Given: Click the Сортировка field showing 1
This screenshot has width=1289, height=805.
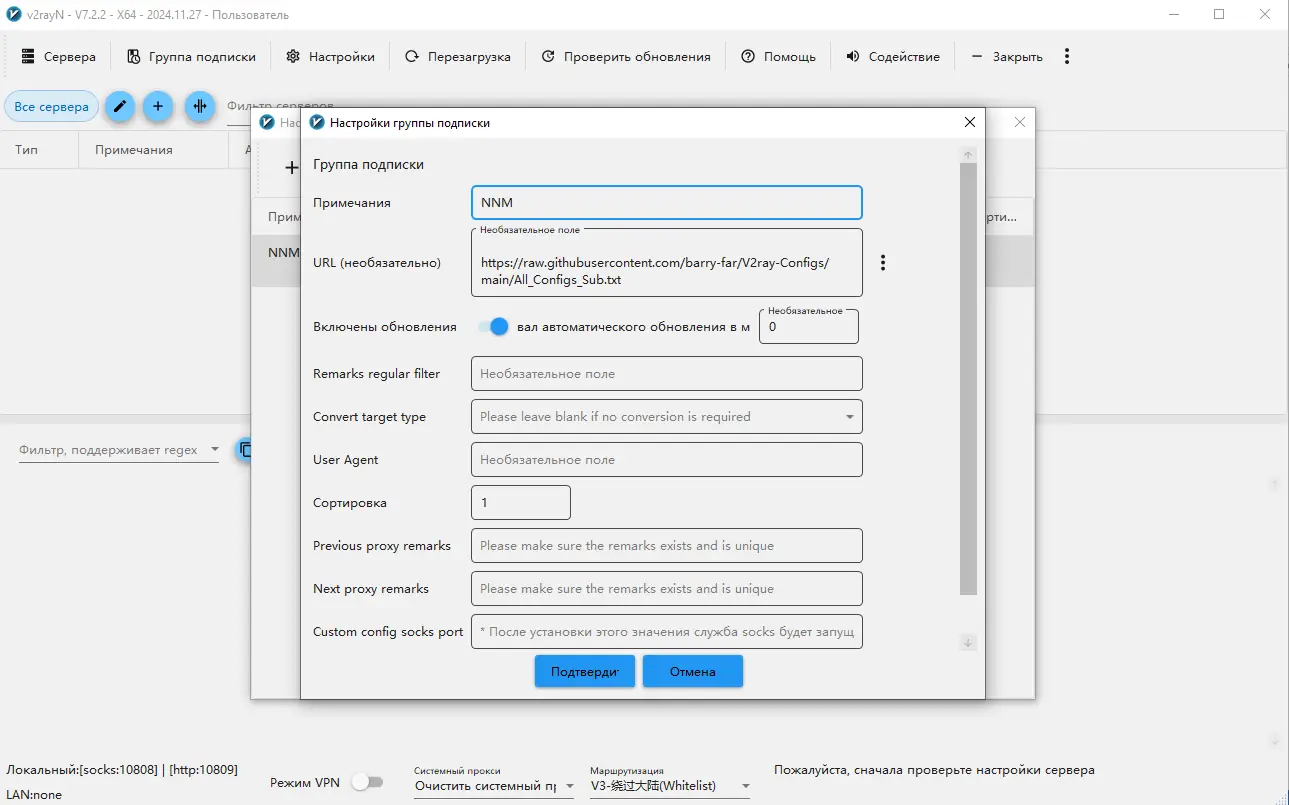Looking at the screenshot, I should click(520, 503).
